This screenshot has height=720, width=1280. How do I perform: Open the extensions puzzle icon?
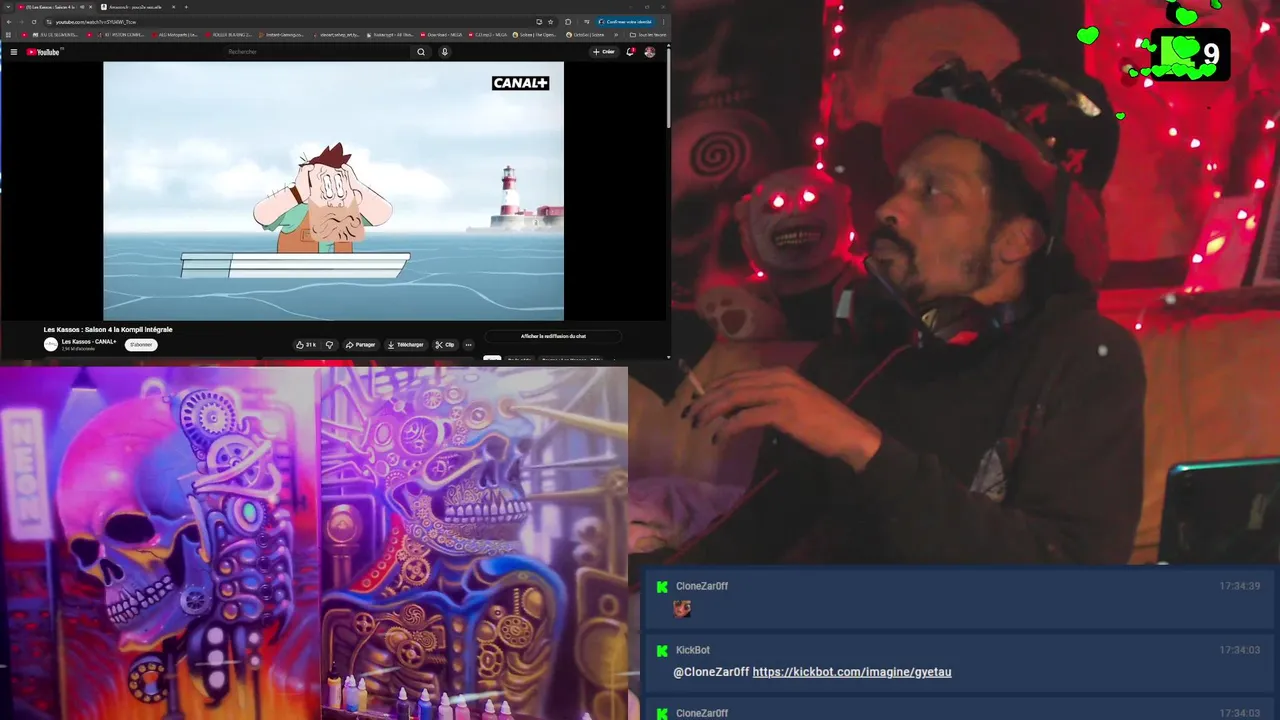(568, 22)
